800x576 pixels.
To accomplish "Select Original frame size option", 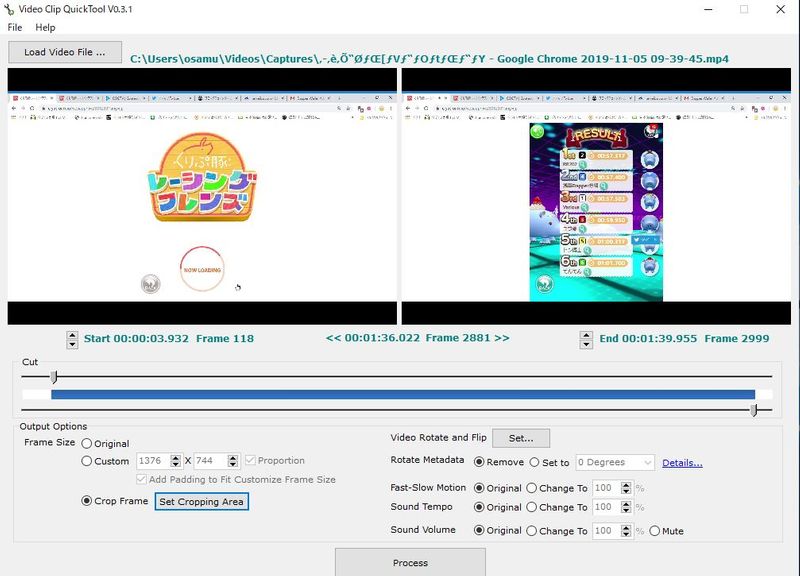I will pos(88,444).
